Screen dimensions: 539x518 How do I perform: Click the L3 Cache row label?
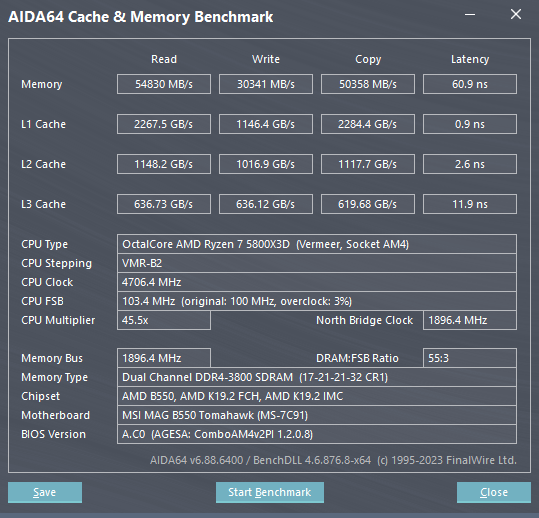click(x=43, y=204)
